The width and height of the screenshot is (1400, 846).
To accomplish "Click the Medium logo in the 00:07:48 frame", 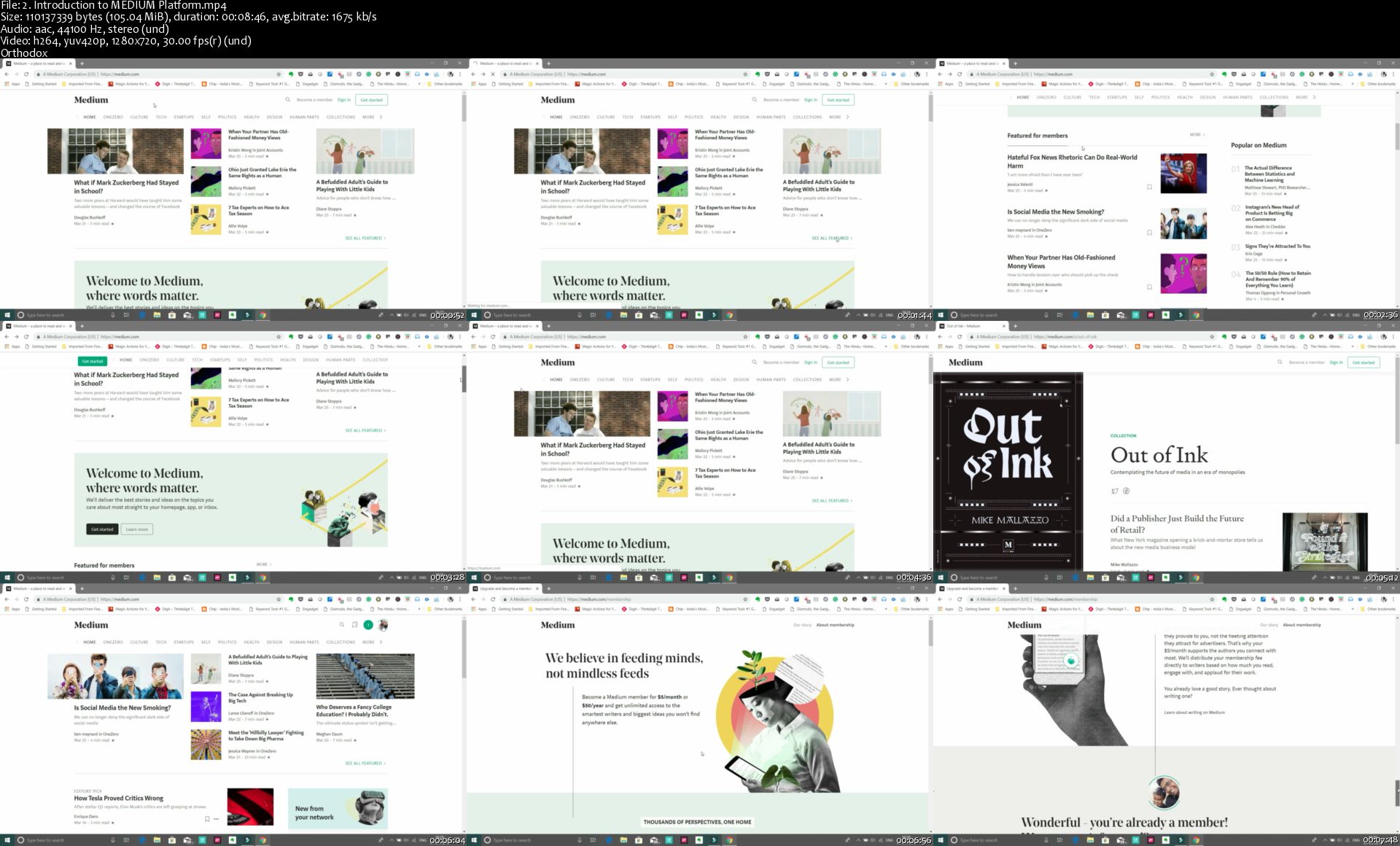I will pyautogui.click(x=1024, y=625).
